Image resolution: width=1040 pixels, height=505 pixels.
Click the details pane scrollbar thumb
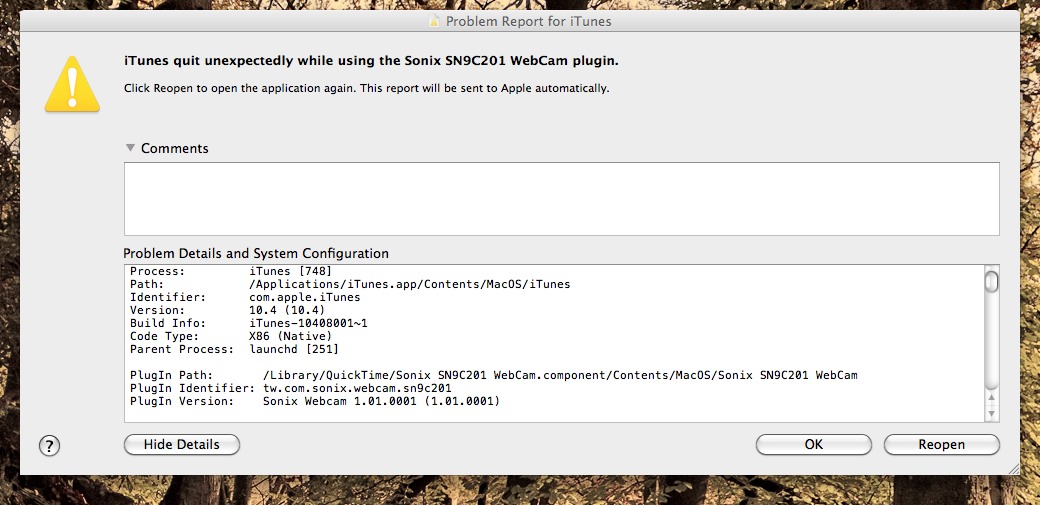(991, 281)
